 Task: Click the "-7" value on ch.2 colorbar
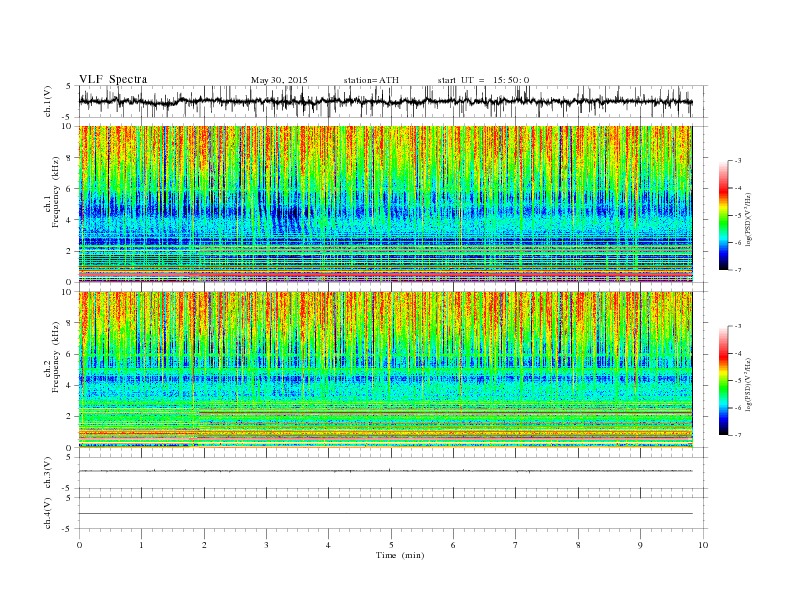tap(737, 435)
